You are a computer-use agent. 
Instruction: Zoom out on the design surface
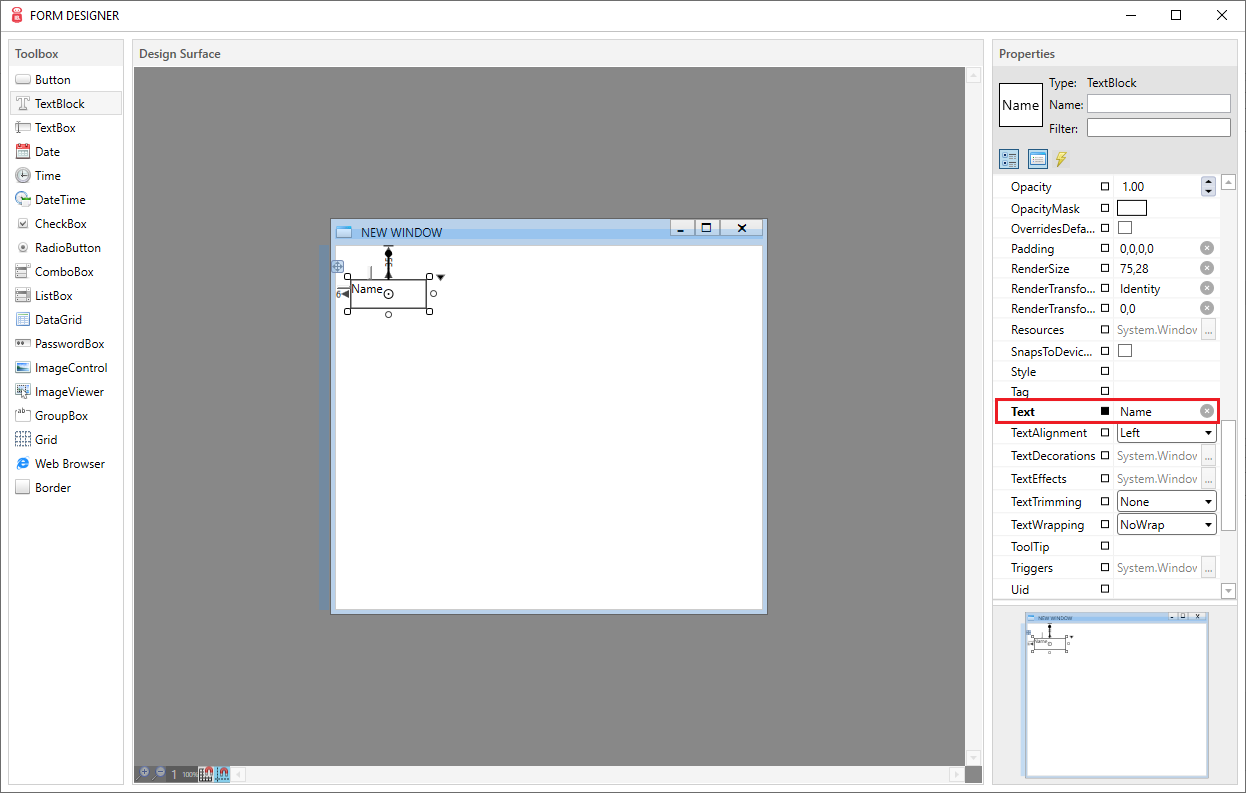[160, 773]
